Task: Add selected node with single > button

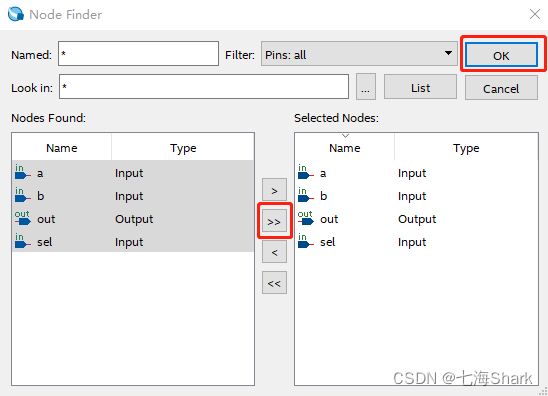Action: click(x=274, y=190)
